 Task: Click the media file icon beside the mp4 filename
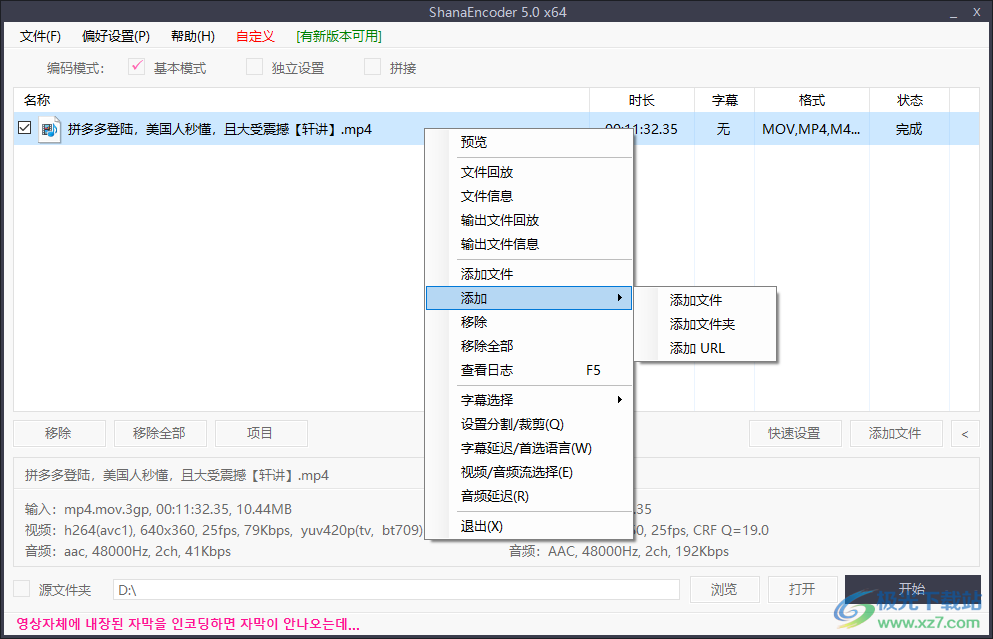point(48,128)
